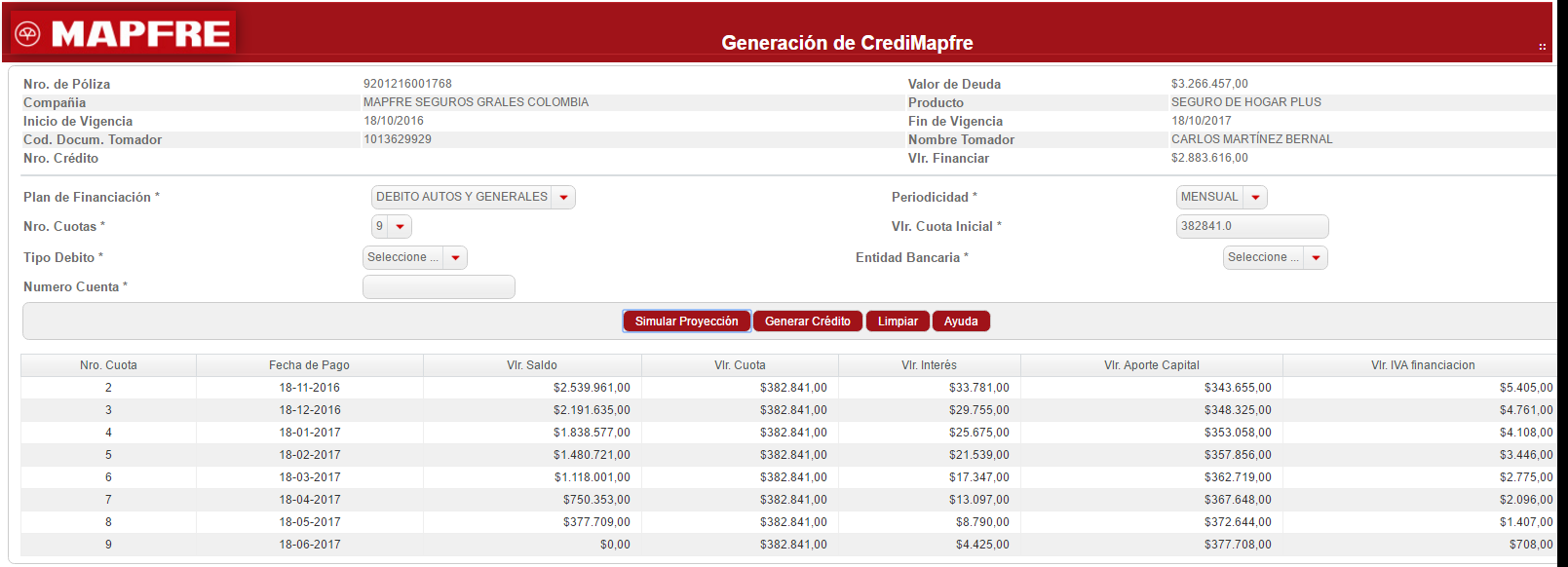Viewport: 1568px width, 567px height.
Task: Click the Vlr. Interés column header
Action: pos(929,365)
